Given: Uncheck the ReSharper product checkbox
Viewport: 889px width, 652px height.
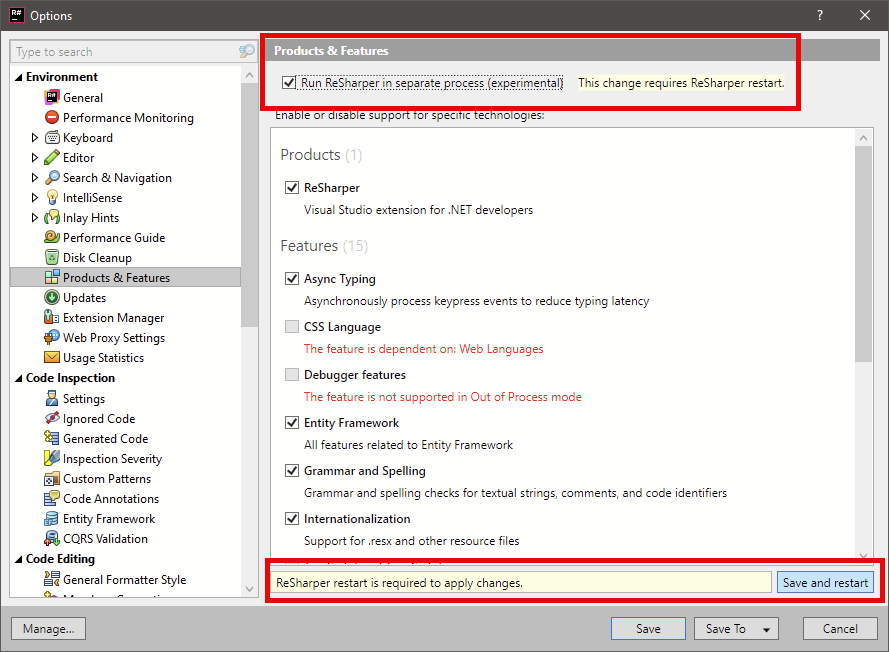Looking at the screenshot, I should point(291,188).
